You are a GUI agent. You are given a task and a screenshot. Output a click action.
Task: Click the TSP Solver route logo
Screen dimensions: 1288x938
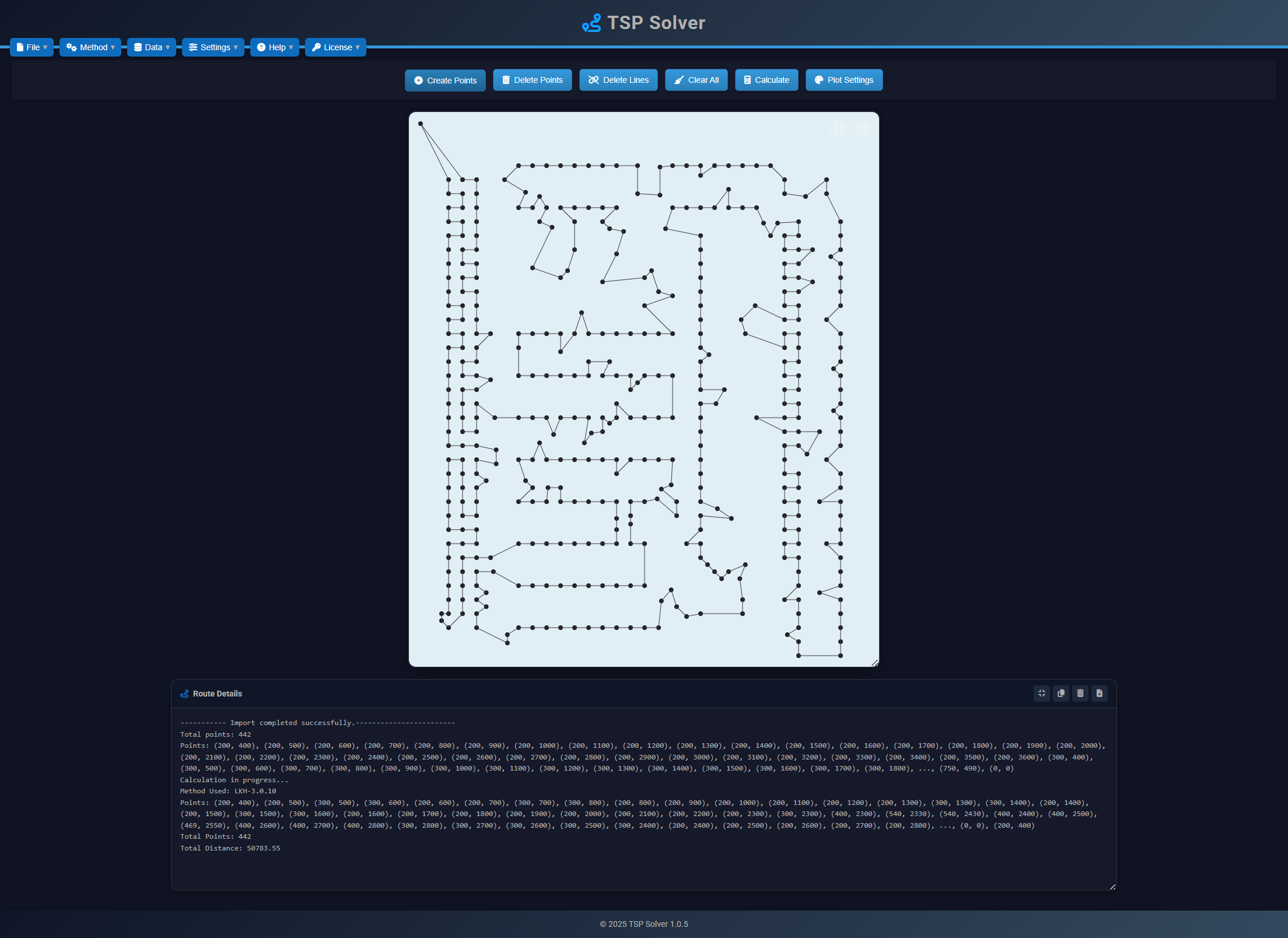pyautogui.click(x=591, y=23)
